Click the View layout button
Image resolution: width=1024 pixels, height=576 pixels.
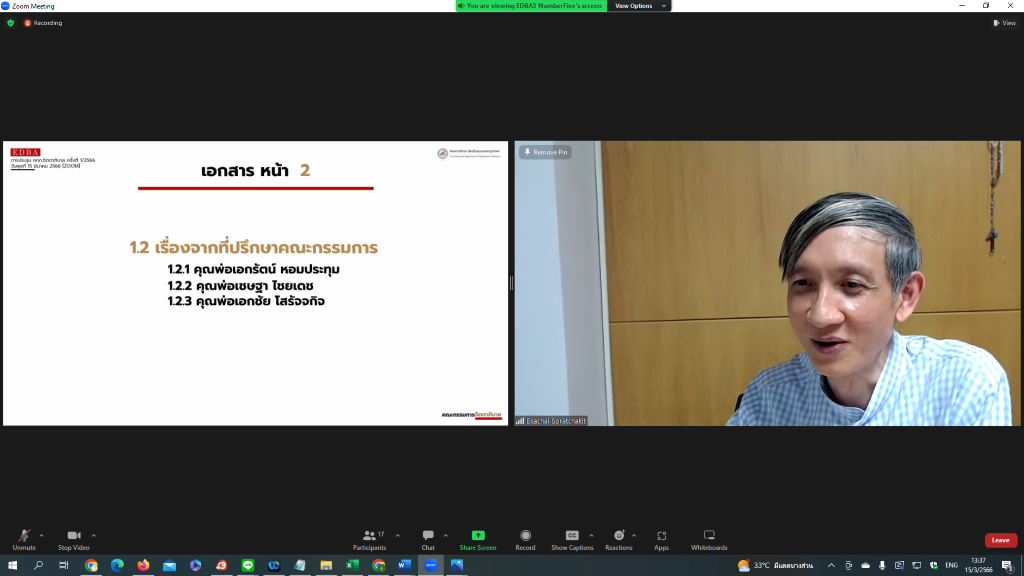[x=1004, y=23]
